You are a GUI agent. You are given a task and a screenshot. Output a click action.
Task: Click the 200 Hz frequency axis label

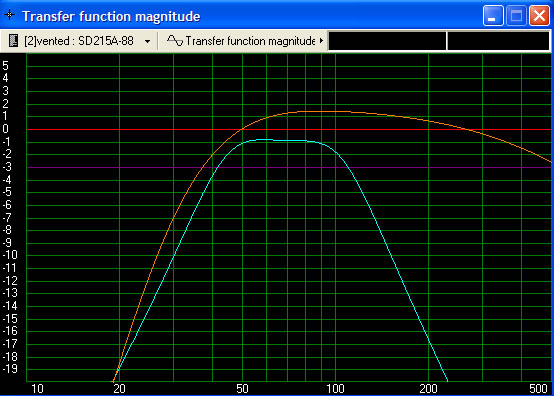[428, 389]
